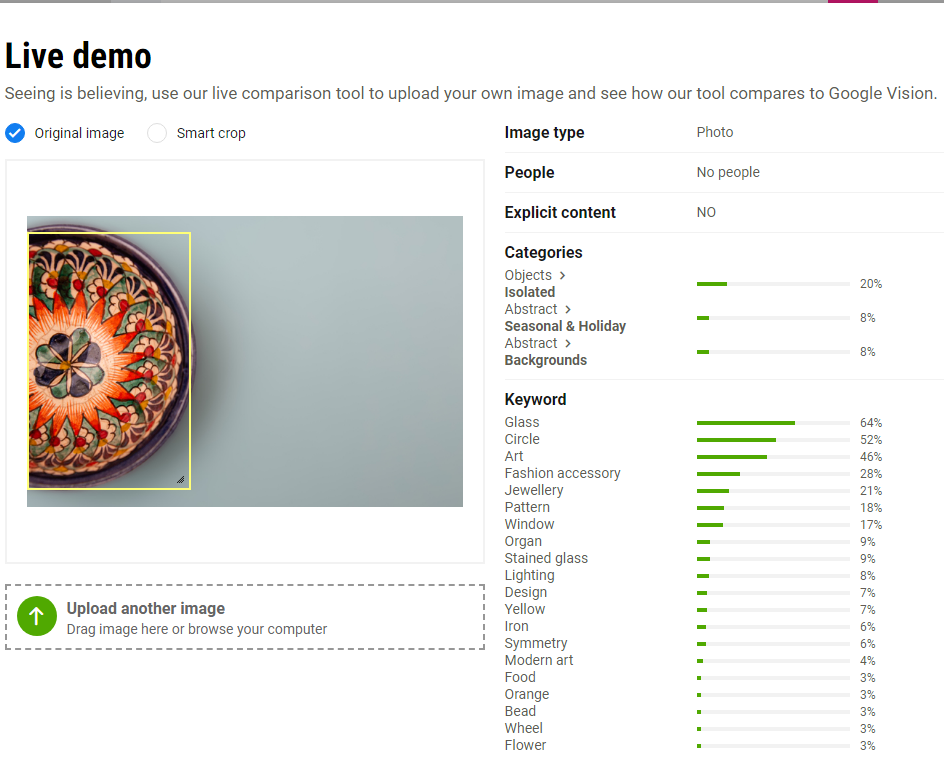The image size is (944, 778).
Task: Click the Fashion accessory keyword
Action: click(562, 473)
